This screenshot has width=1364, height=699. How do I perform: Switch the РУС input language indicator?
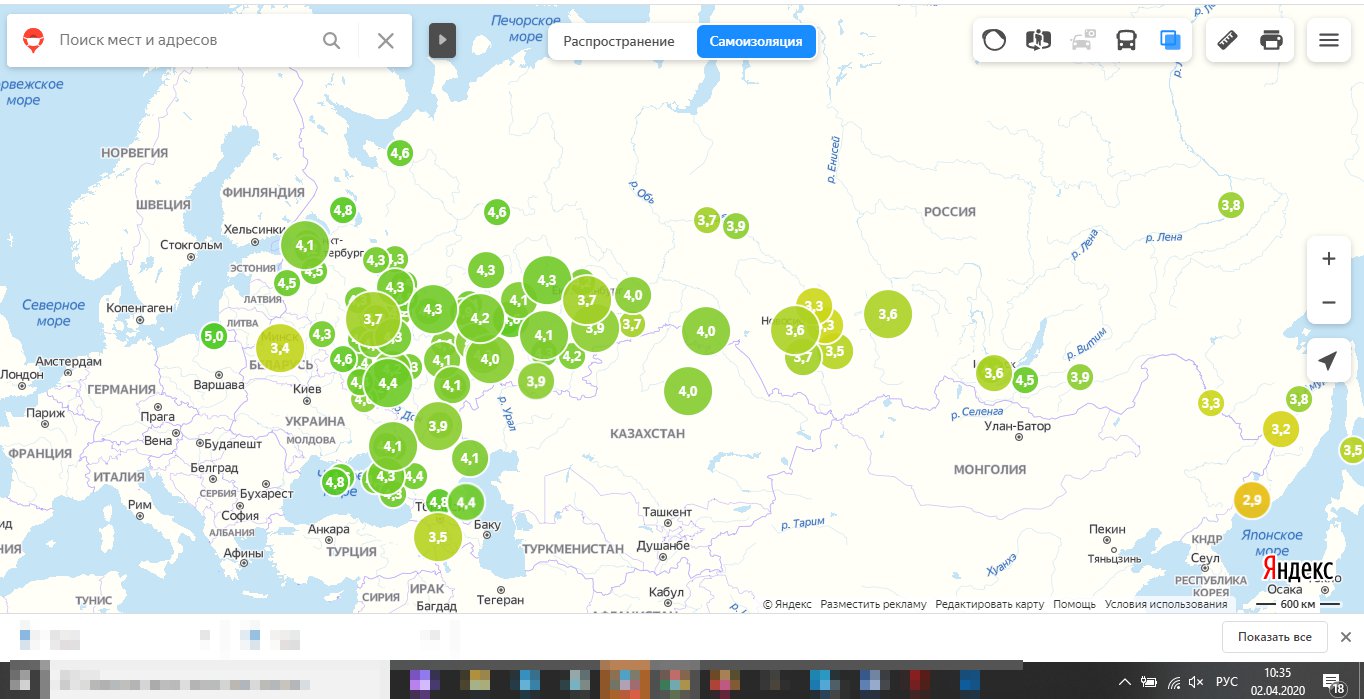[1227, 682]
